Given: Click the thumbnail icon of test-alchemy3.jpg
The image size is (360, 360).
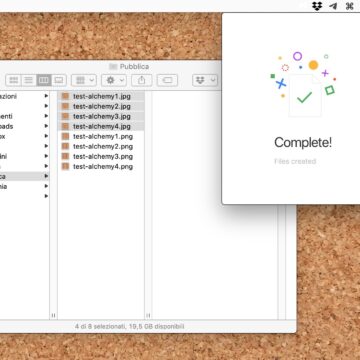Looking at the screenshot, I should coord(66,116).
